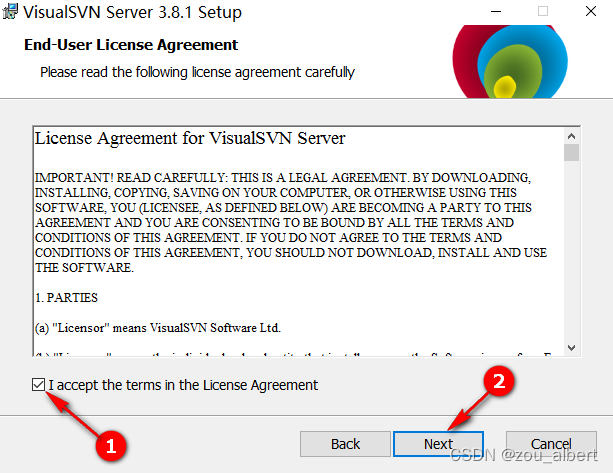
Task: Click the VisualSVN spiral logo graphic
Action: [510, 61]
